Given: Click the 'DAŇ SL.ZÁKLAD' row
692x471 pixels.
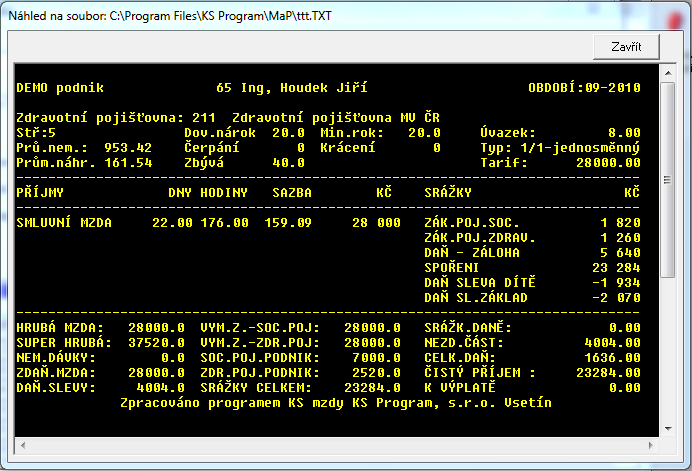Looking at the screenshot, I should pos(532,297).
